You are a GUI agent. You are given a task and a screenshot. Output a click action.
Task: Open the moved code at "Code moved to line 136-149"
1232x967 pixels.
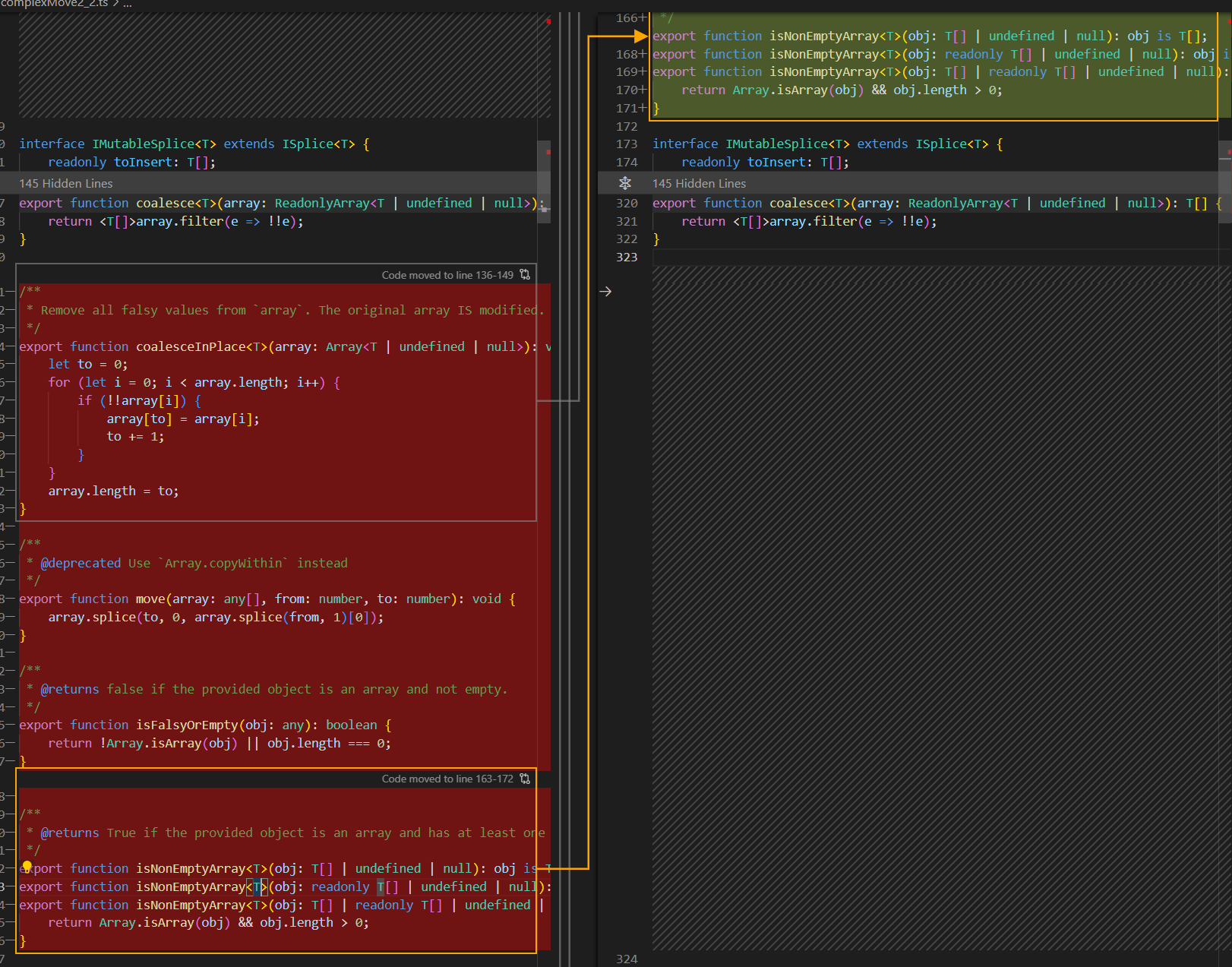pyautogui.click(x=447, y=274)
